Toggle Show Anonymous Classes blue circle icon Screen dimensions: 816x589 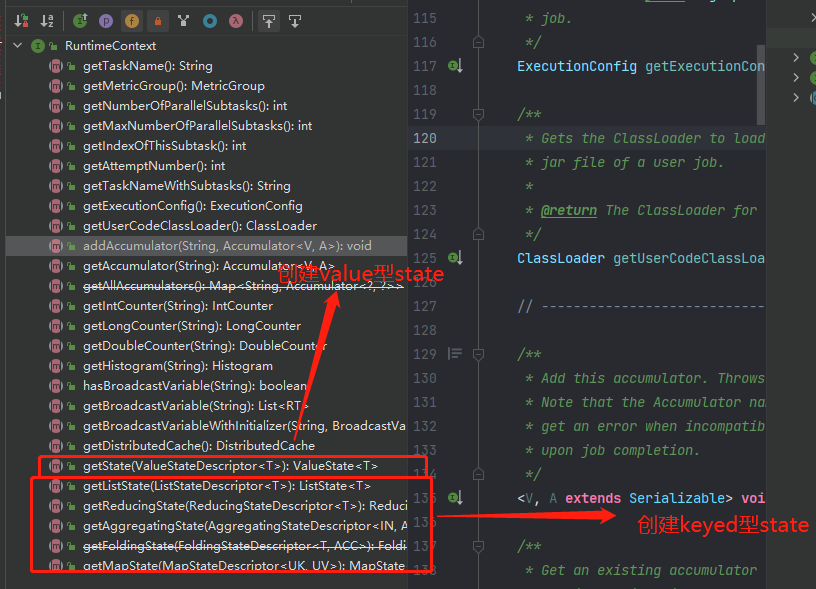tap(210, 21)
